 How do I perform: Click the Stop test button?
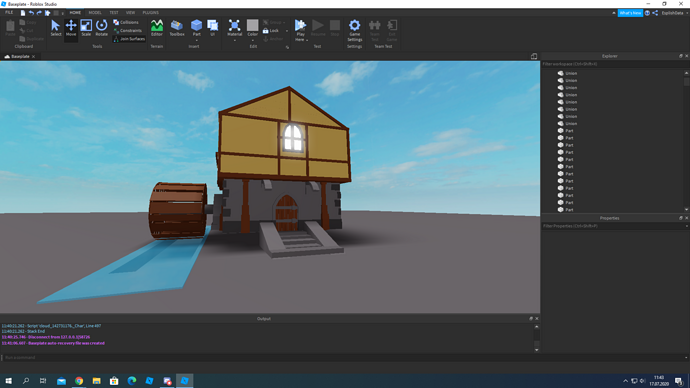click(335, 28)
